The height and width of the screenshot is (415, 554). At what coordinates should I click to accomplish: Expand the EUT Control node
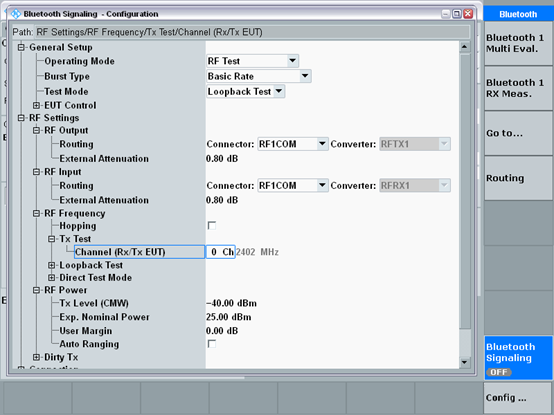36,105
